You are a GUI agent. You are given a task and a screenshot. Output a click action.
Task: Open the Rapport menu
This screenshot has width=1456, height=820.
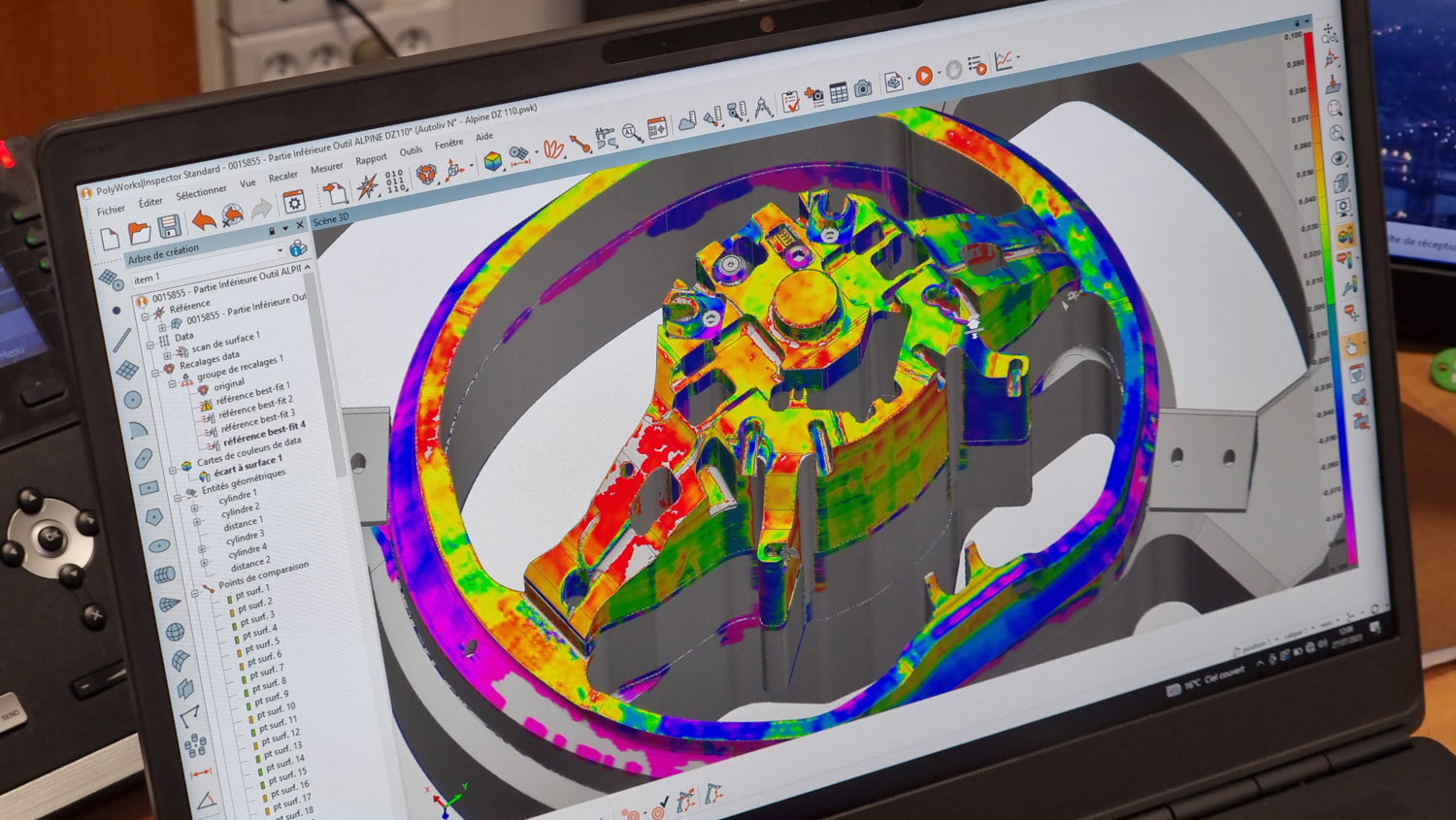coord(372,158)
